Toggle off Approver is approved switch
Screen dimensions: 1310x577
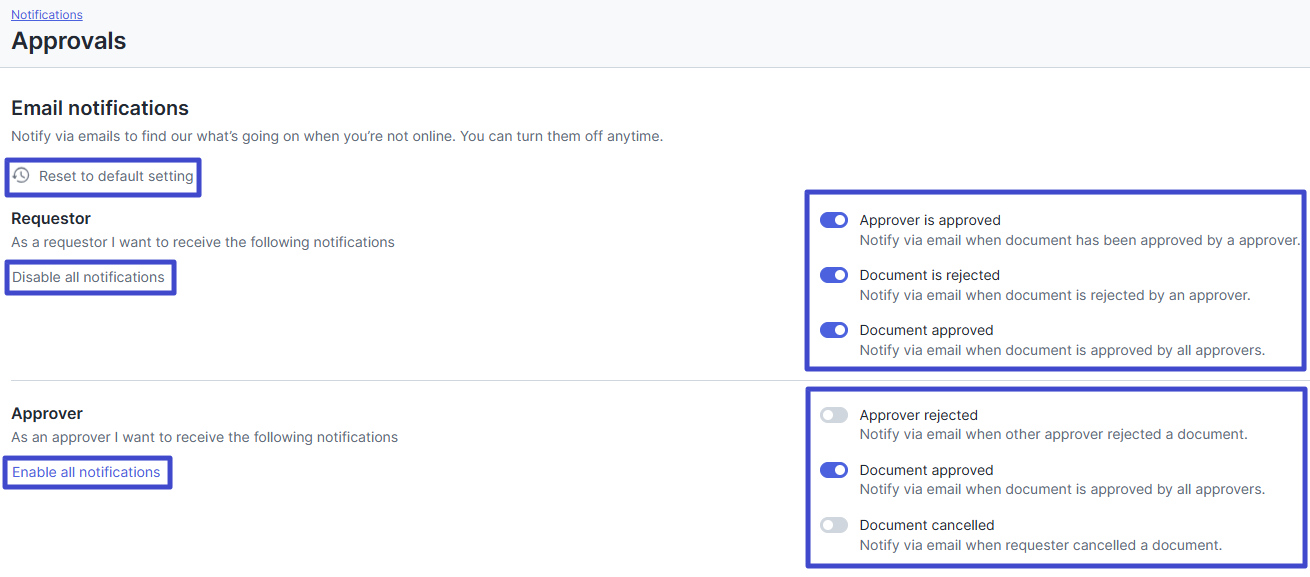pyautogui.click(x=834, y=220)
